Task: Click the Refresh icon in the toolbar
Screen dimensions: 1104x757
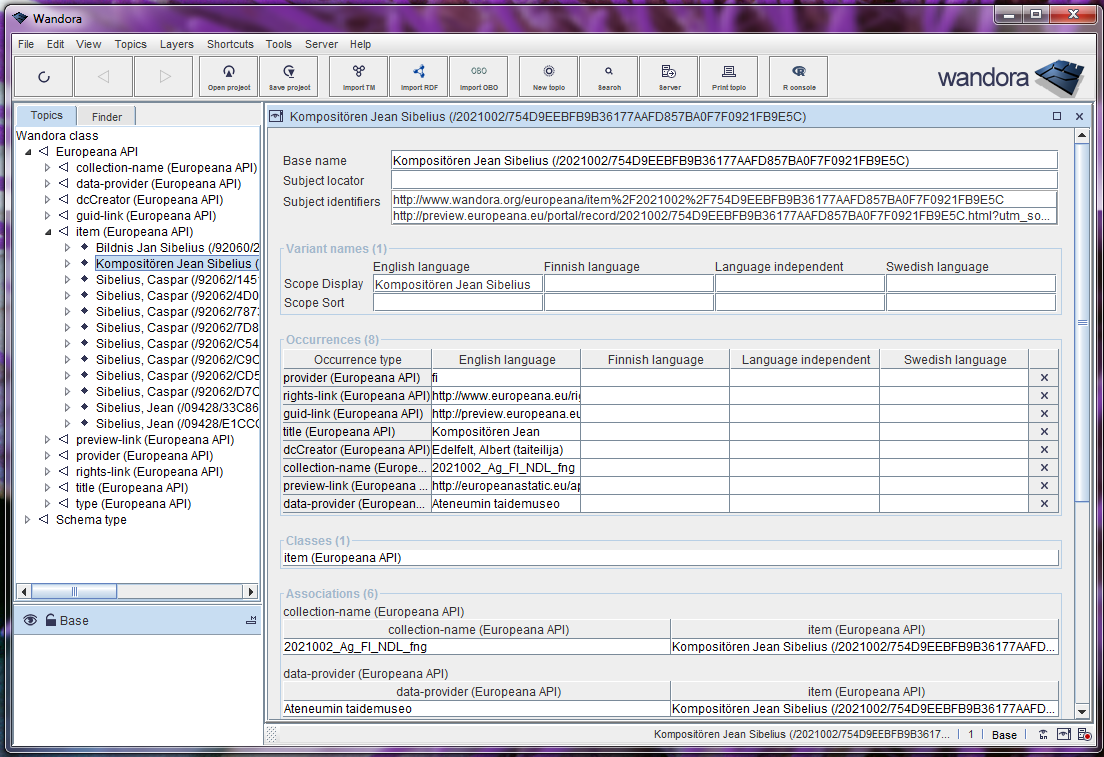Action: [43, 76]
